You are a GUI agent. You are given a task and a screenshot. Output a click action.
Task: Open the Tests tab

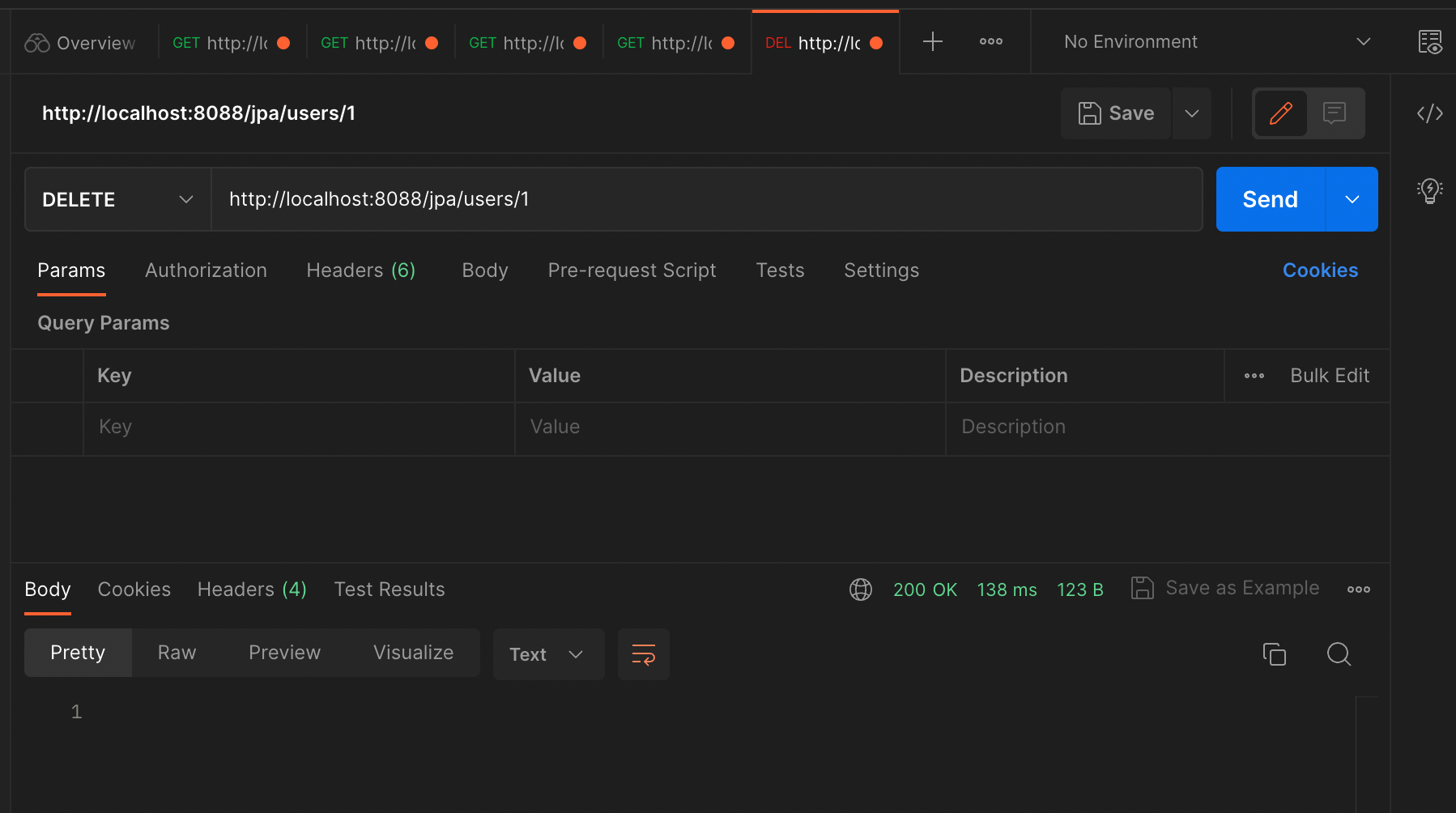point(780,270)
